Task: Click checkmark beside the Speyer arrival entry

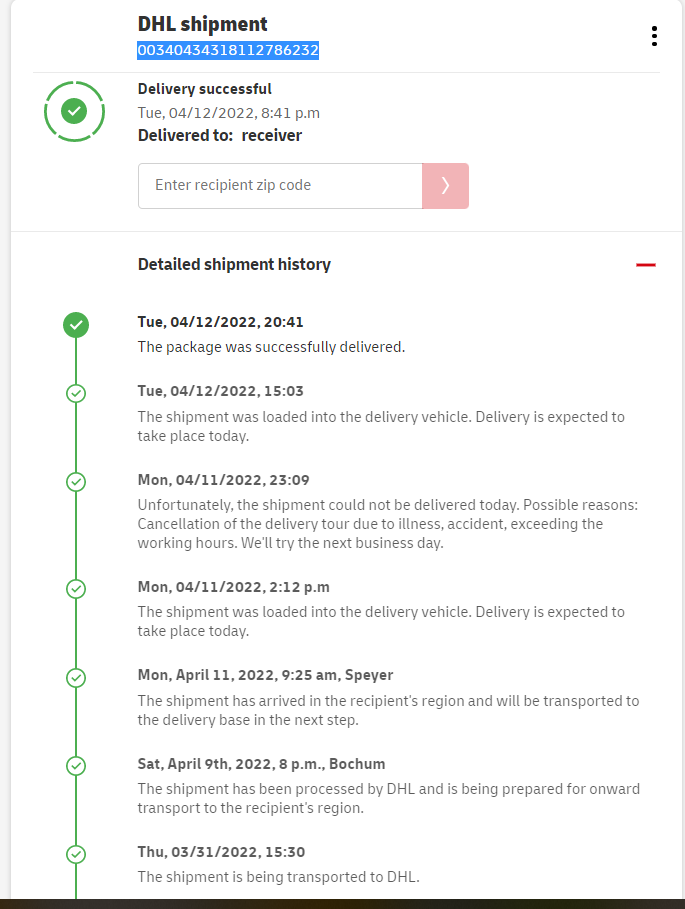Action: click(76, 677)
